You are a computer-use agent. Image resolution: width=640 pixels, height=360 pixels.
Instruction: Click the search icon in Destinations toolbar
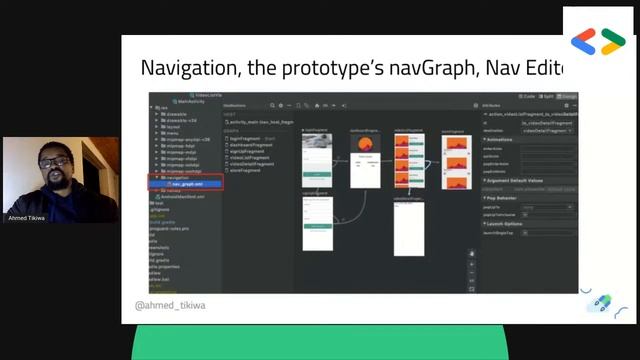tap(272, 106)
